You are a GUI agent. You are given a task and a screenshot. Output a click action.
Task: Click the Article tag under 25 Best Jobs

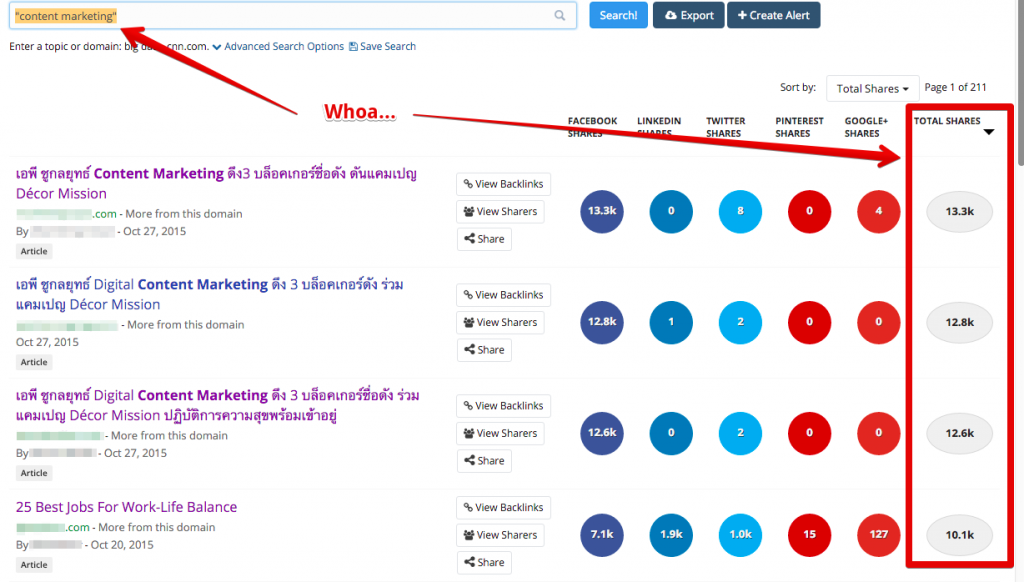point(34,565)
